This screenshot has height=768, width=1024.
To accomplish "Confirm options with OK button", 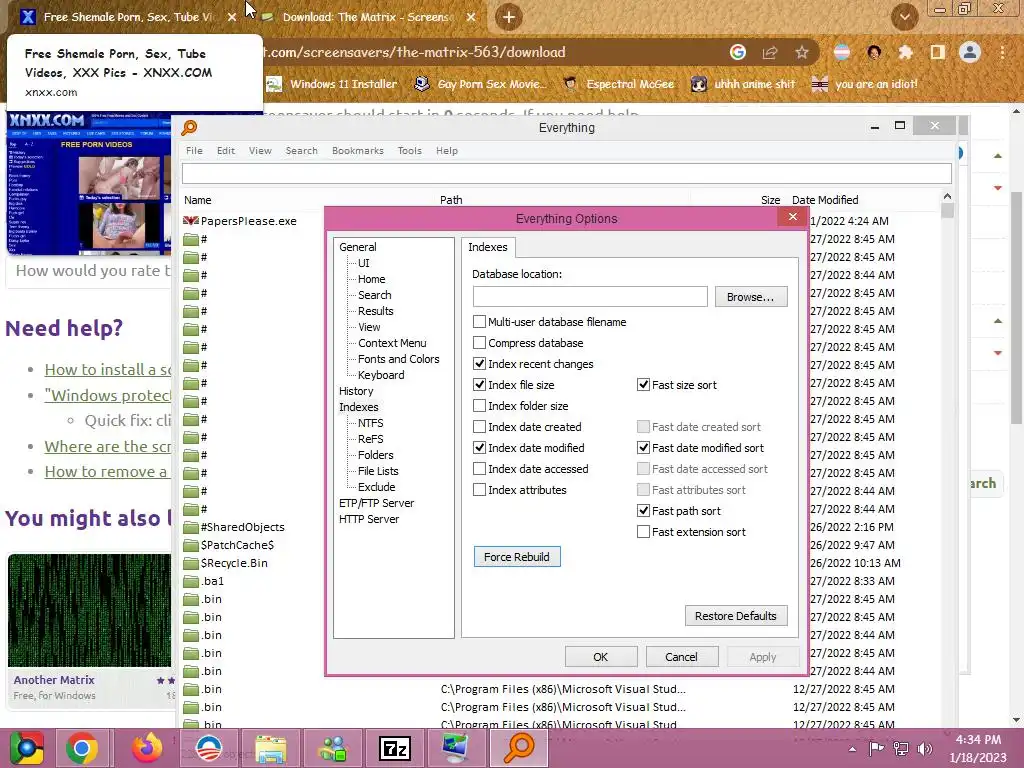I will pos(601,657).
